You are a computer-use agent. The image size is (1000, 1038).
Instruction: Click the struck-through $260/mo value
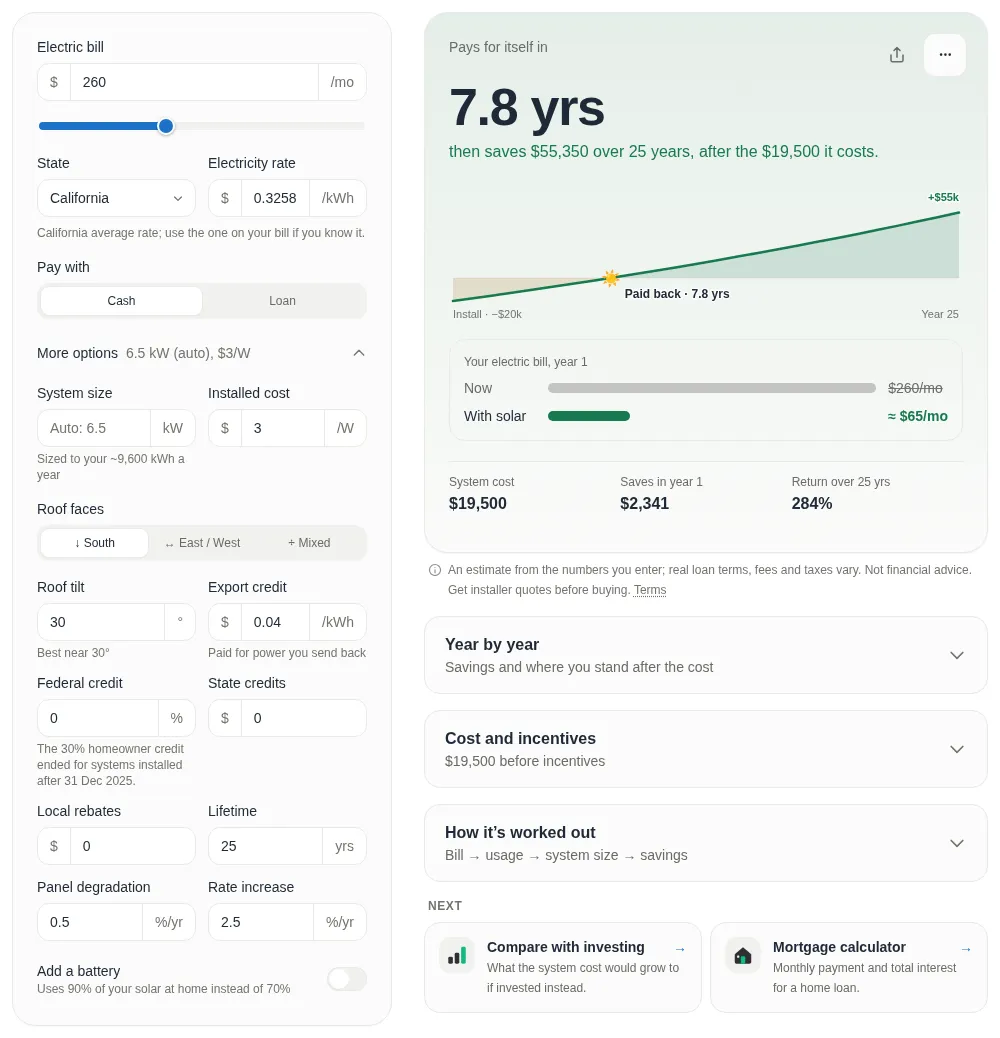point(915,389)
